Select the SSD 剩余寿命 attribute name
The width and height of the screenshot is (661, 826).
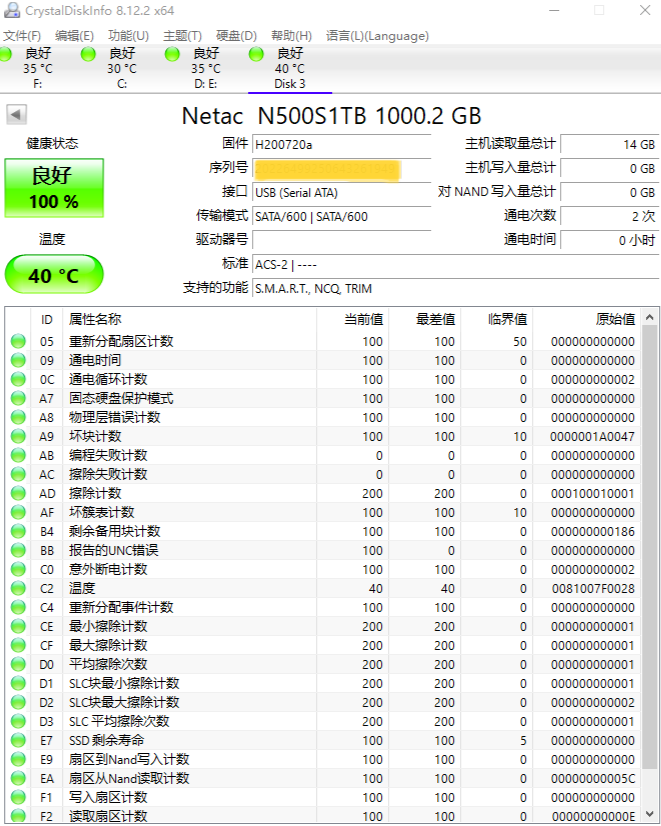coord(106,740)
